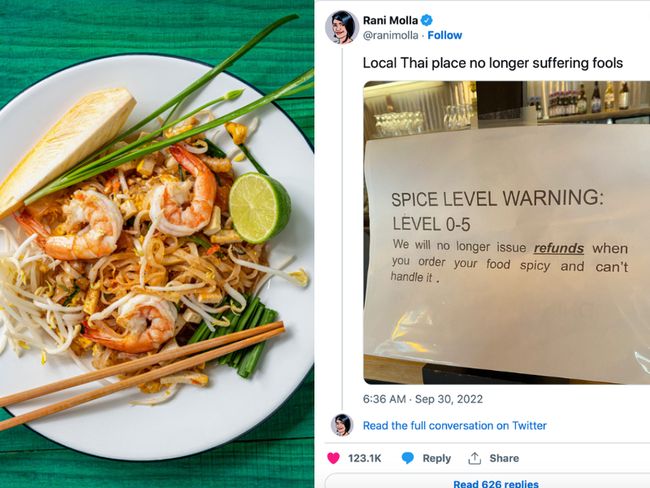
Task: Click the blue reply bubble icon
Action: coord(408,458)
